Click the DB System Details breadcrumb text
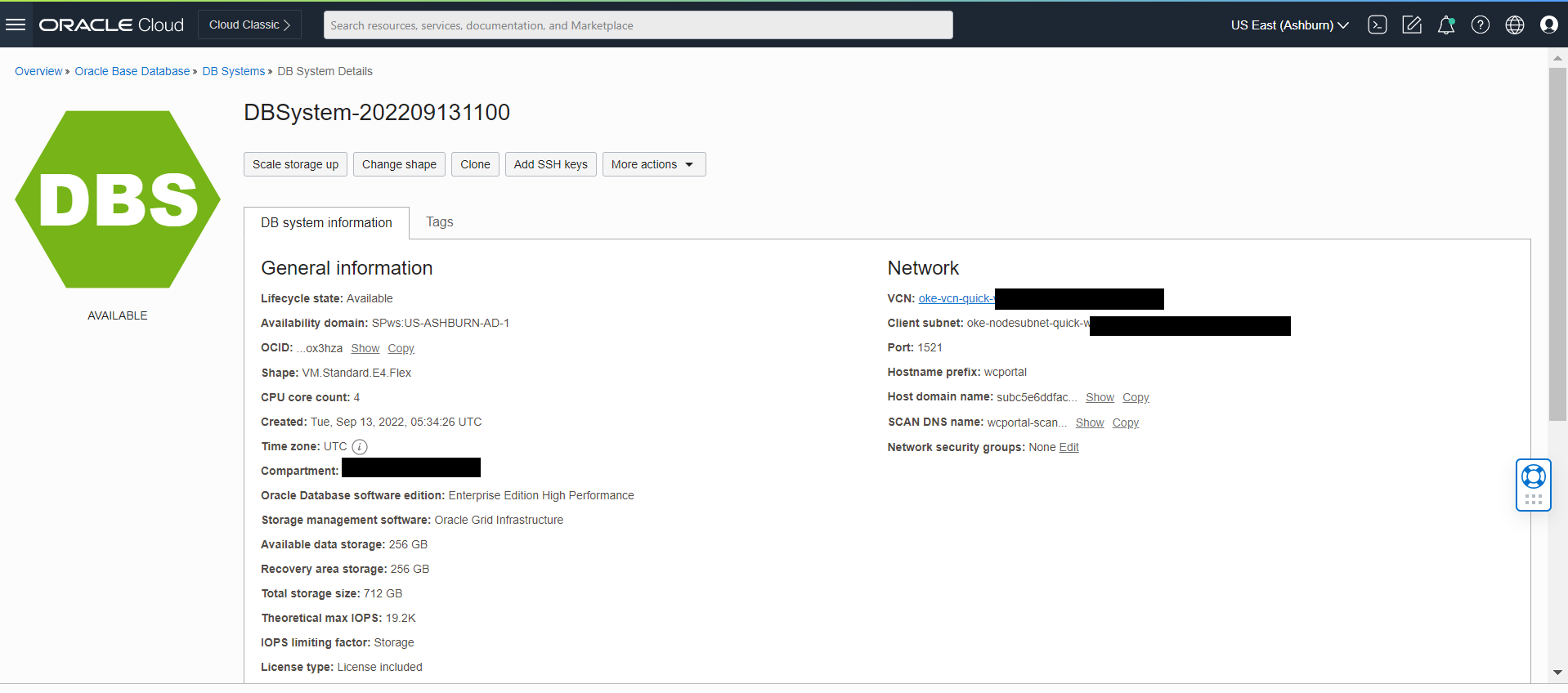Image resolution: width=1568 pixels, height=693 pixels. pyautogui.click(x=325, y=71)
